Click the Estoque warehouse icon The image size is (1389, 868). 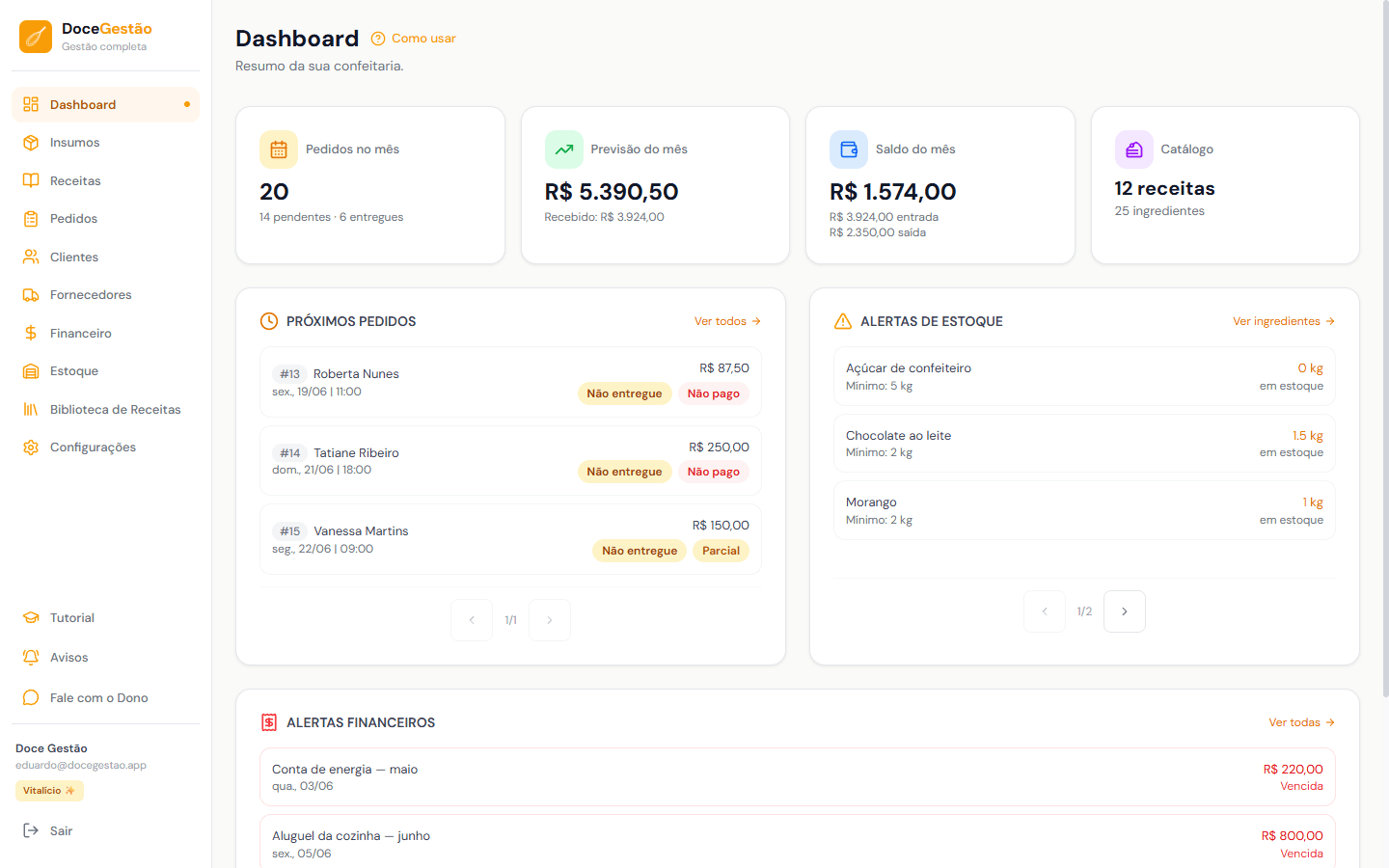[x=31, y=371]
